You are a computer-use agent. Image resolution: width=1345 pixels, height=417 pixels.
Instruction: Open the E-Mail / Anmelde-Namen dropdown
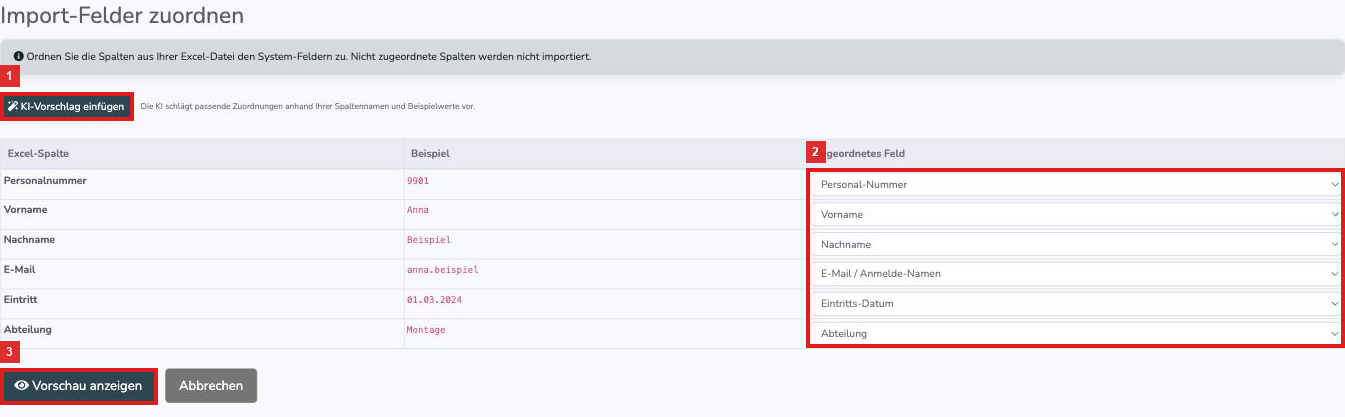(x=1076, y=274)
